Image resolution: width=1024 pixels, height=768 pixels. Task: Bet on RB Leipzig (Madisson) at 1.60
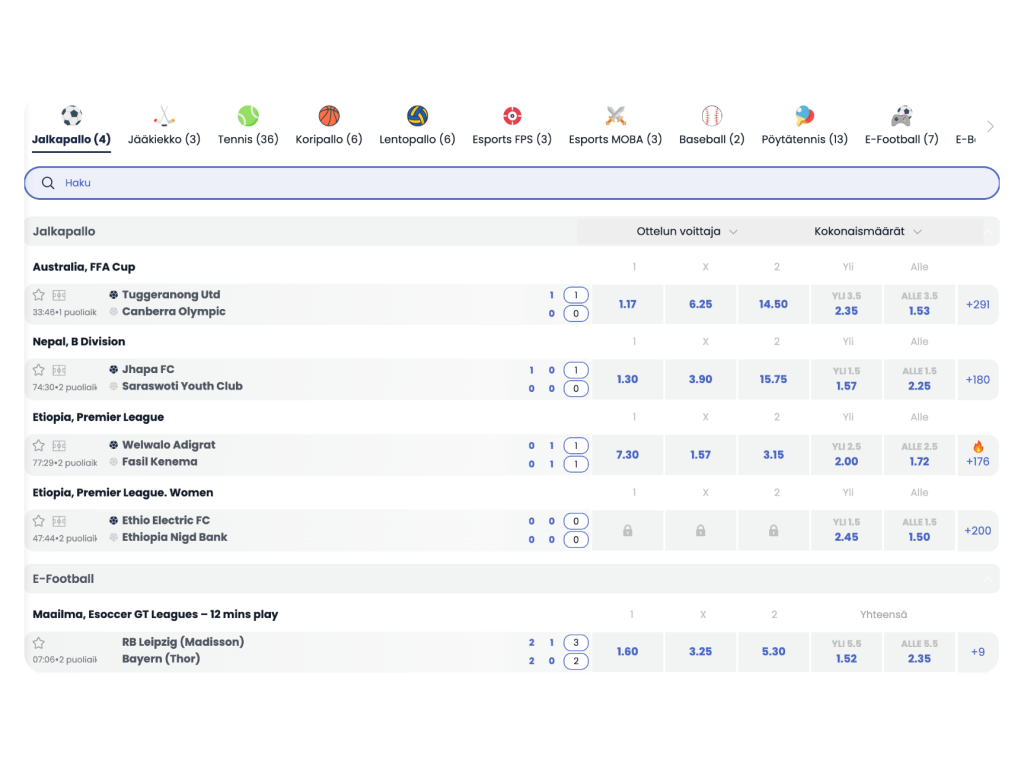click(x=628, y=652)
